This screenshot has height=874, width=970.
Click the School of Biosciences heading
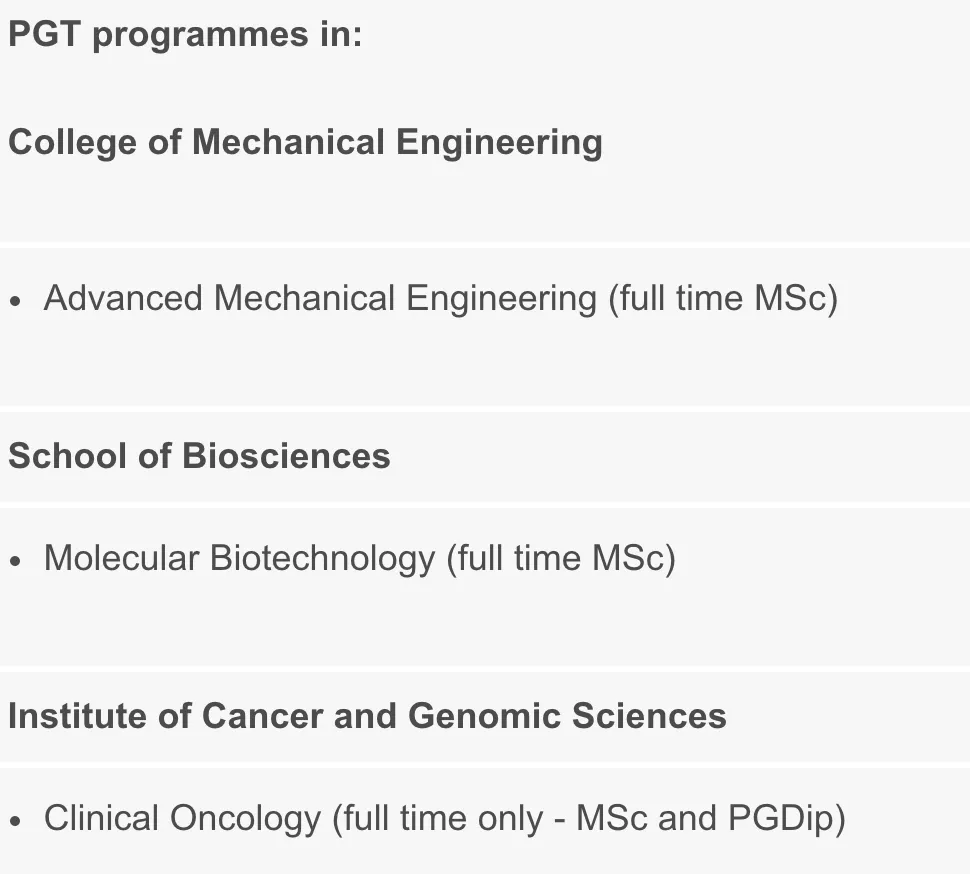199,456
